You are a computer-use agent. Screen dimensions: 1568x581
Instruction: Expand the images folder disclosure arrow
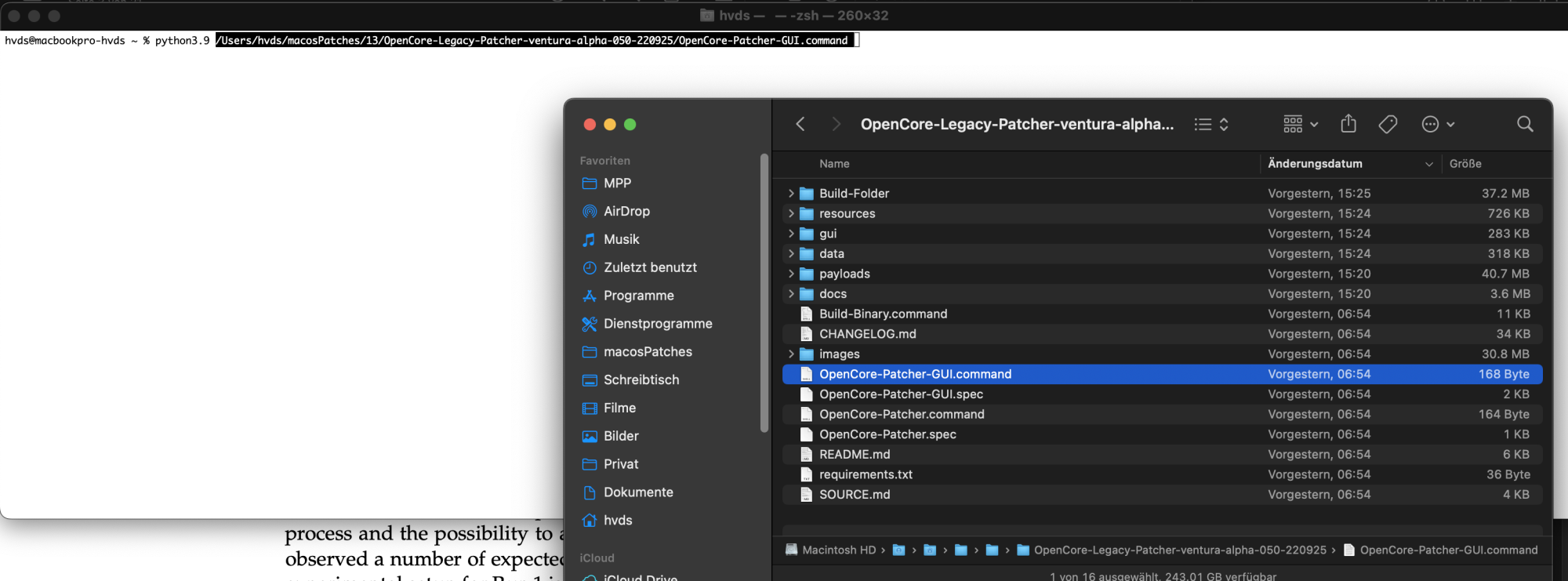coord(791,354)
